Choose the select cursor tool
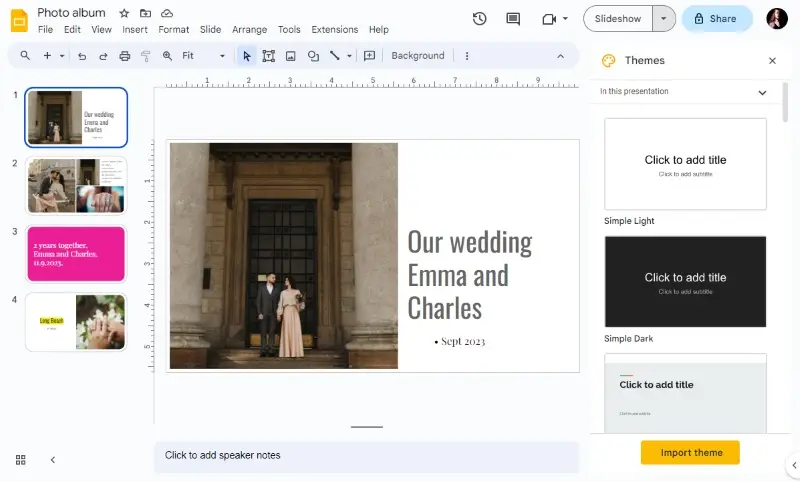Viewport: 800px width, 482px height. pyautogui.click(x=247, y=56)
